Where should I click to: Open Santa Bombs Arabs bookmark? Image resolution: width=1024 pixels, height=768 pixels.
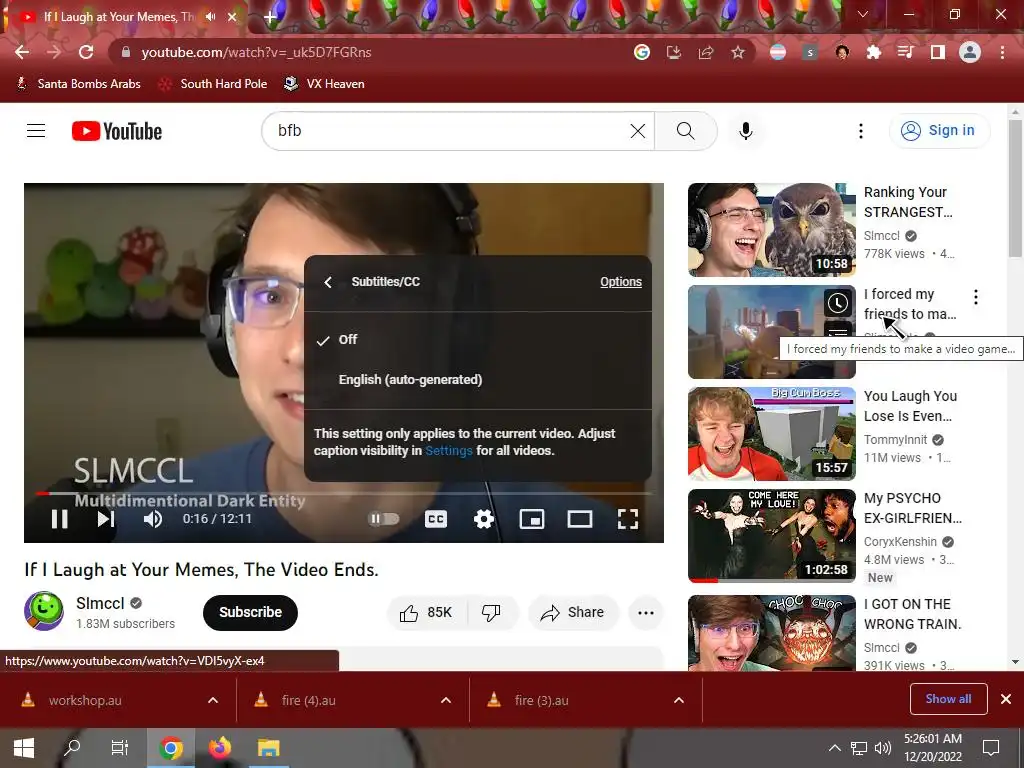pos(78,84)
